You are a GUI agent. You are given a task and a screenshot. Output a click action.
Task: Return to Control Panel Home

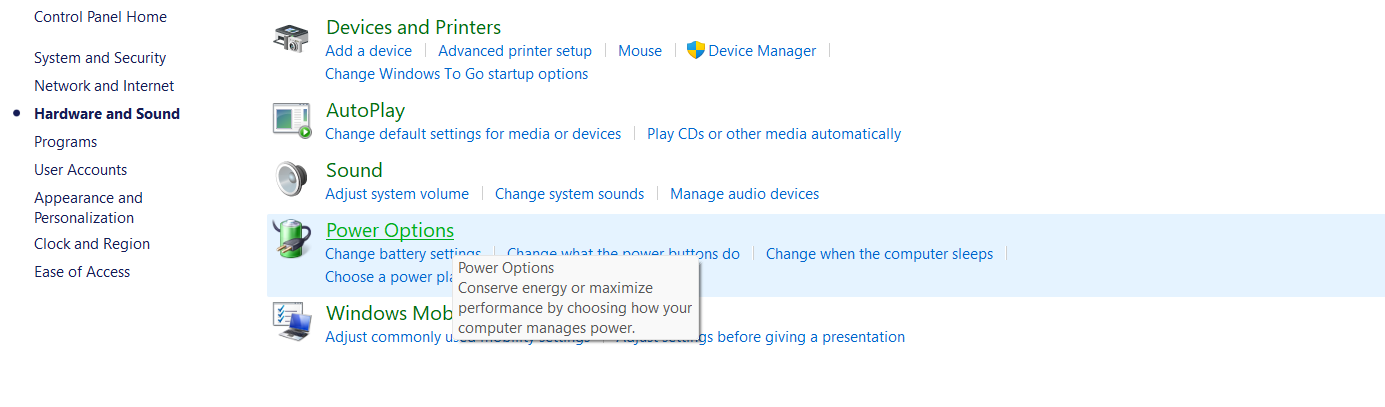(x=100, y=17)
